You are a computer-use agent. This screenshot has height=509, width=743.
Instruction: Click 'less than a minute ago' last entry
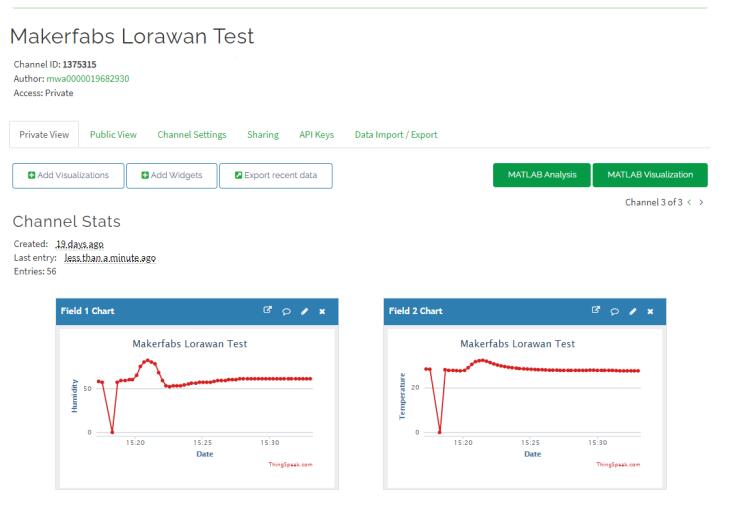click(110, 258)
